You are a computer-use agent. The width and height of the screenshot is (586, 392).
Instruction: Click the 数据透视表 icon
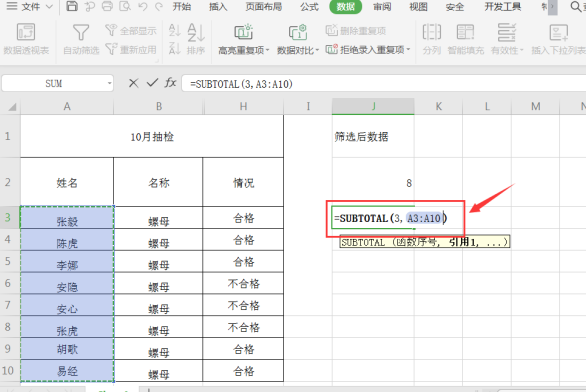point(26,32)
